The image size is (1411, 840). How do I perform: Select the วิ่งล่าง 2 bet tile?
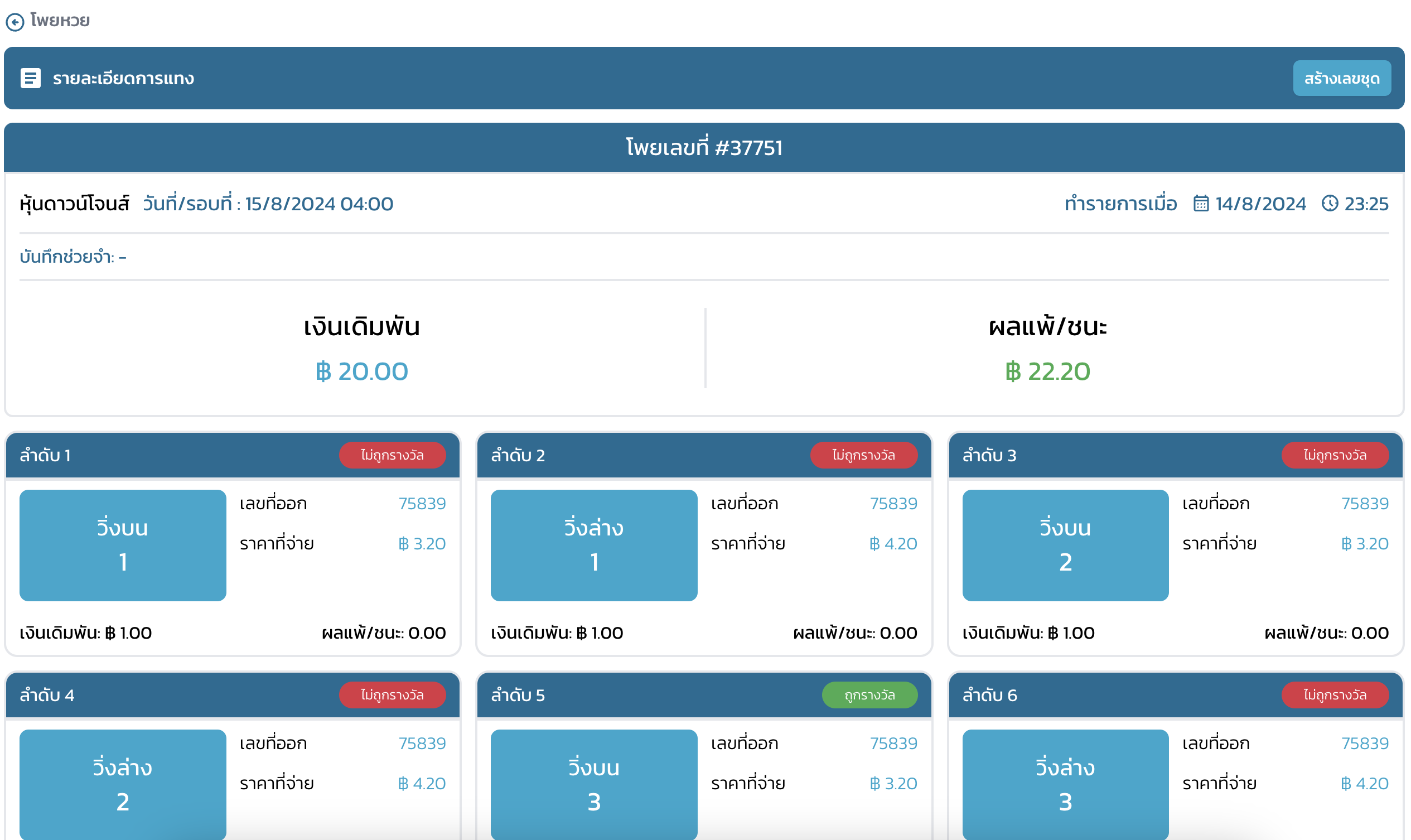click(123, 784)
